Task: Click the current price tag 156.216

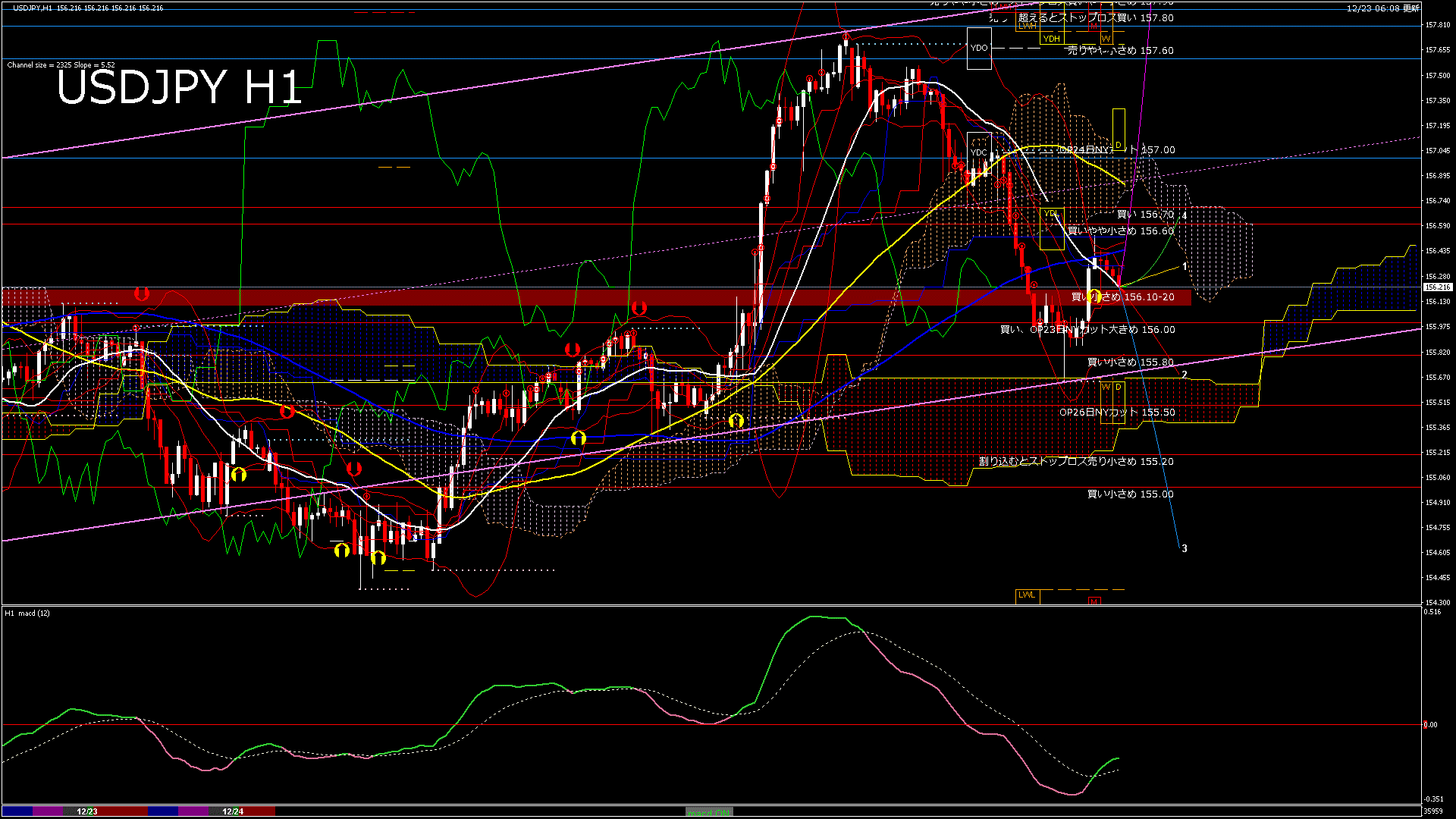Action: click(x=1437, y=287)
